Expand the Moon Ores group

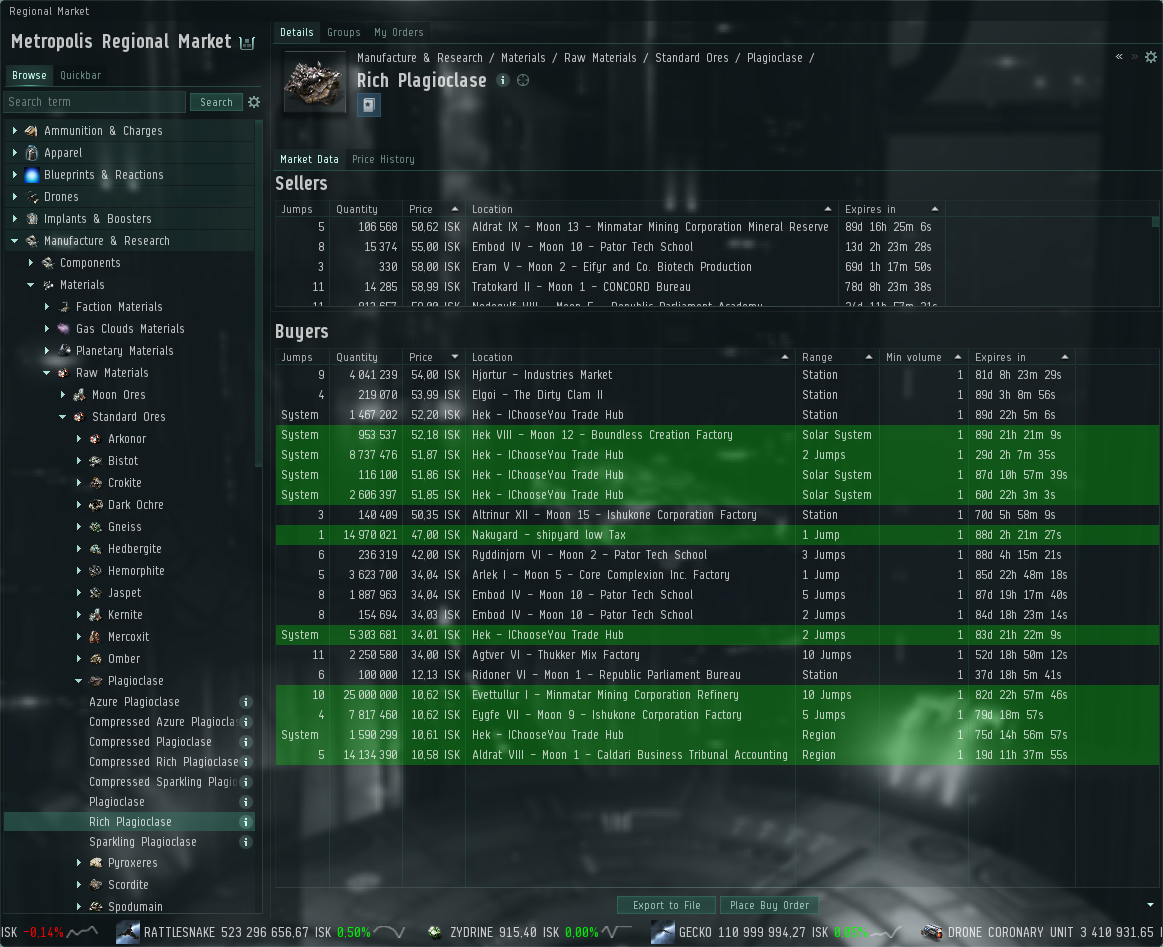pos(63,395)
